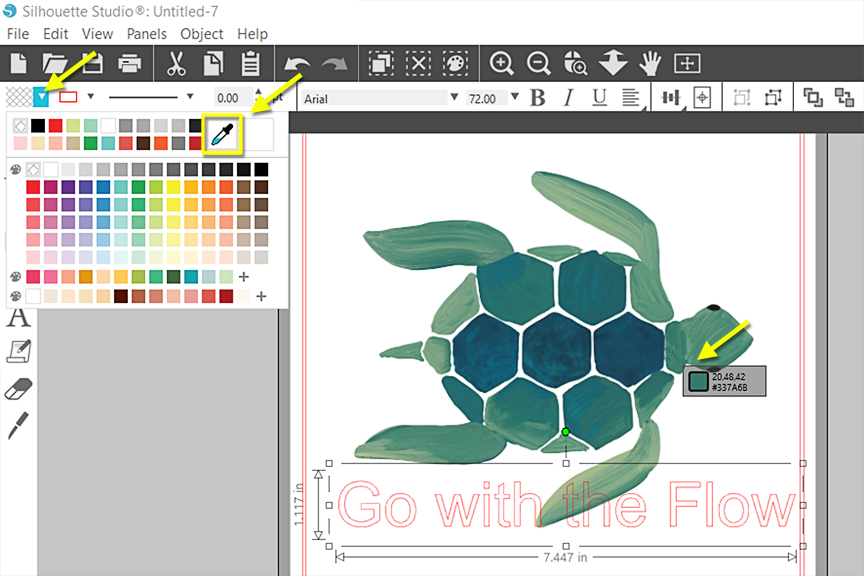The height and width of the screenshot is (576, 864).
Task: Click the Drag Zoom arrows icon
Action: click(613, 63)
